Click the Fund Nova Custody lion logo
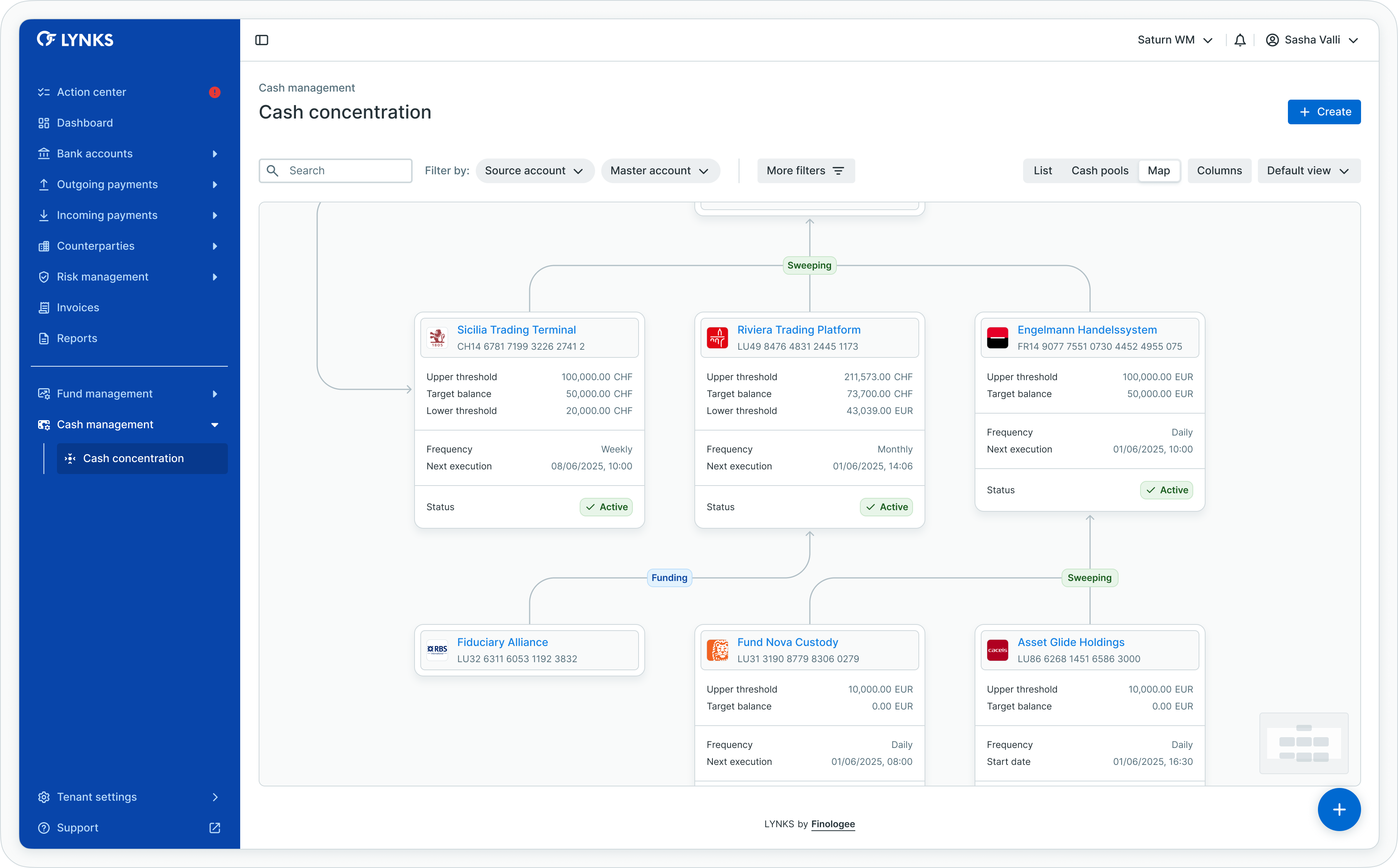This screenshot has width=1398, height=868. (717, 651)
